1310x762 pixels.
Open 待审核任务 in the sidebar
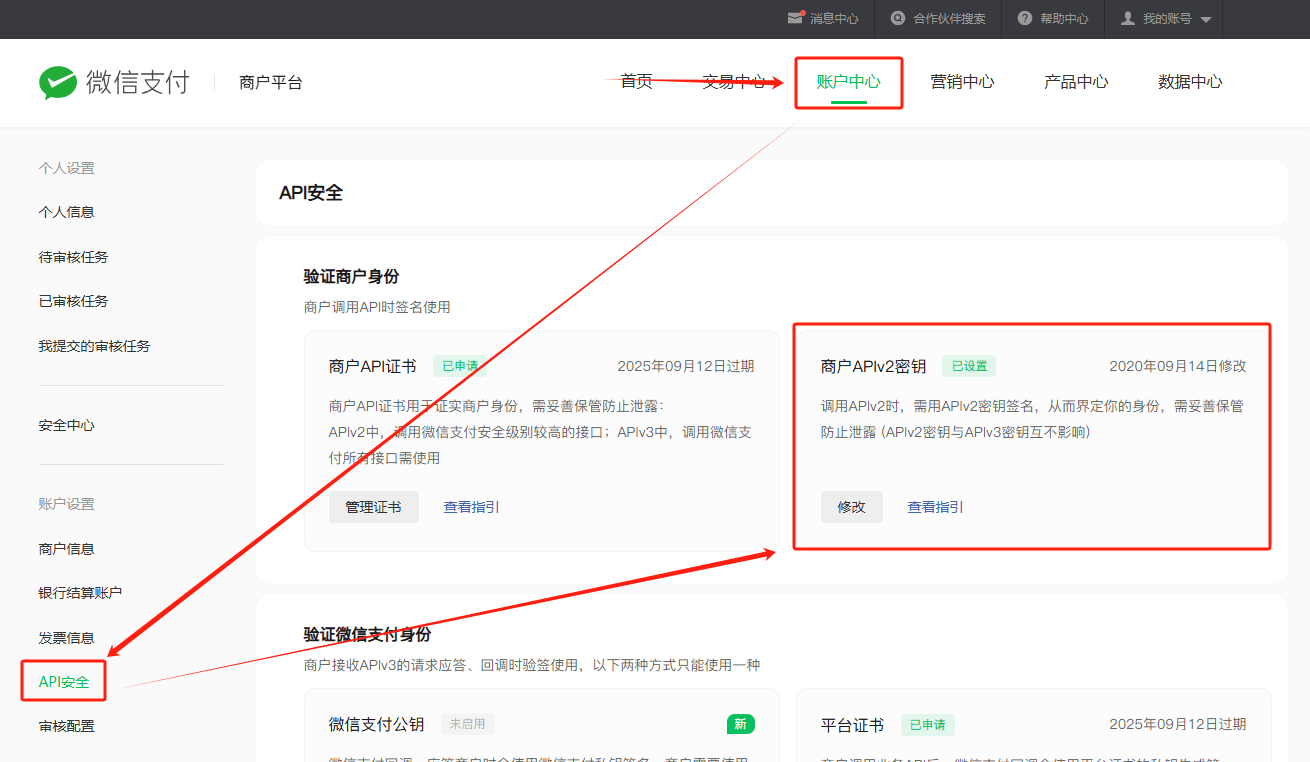[73, 257]
